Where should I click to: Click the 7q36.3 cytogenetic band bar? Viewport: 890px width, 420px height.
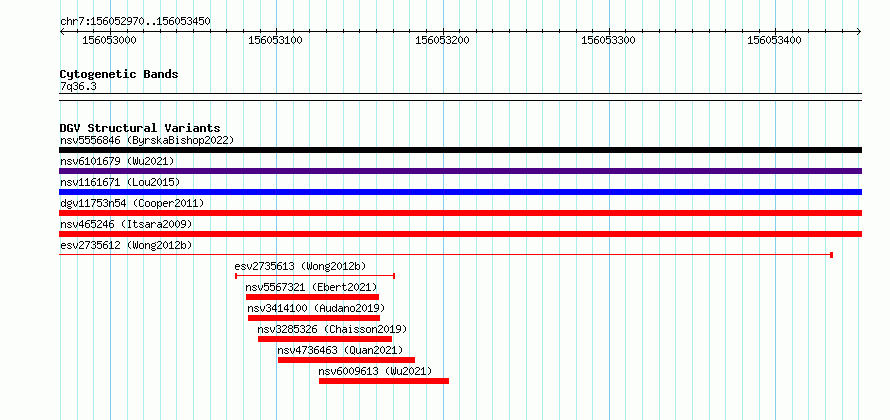click(460, 97)
